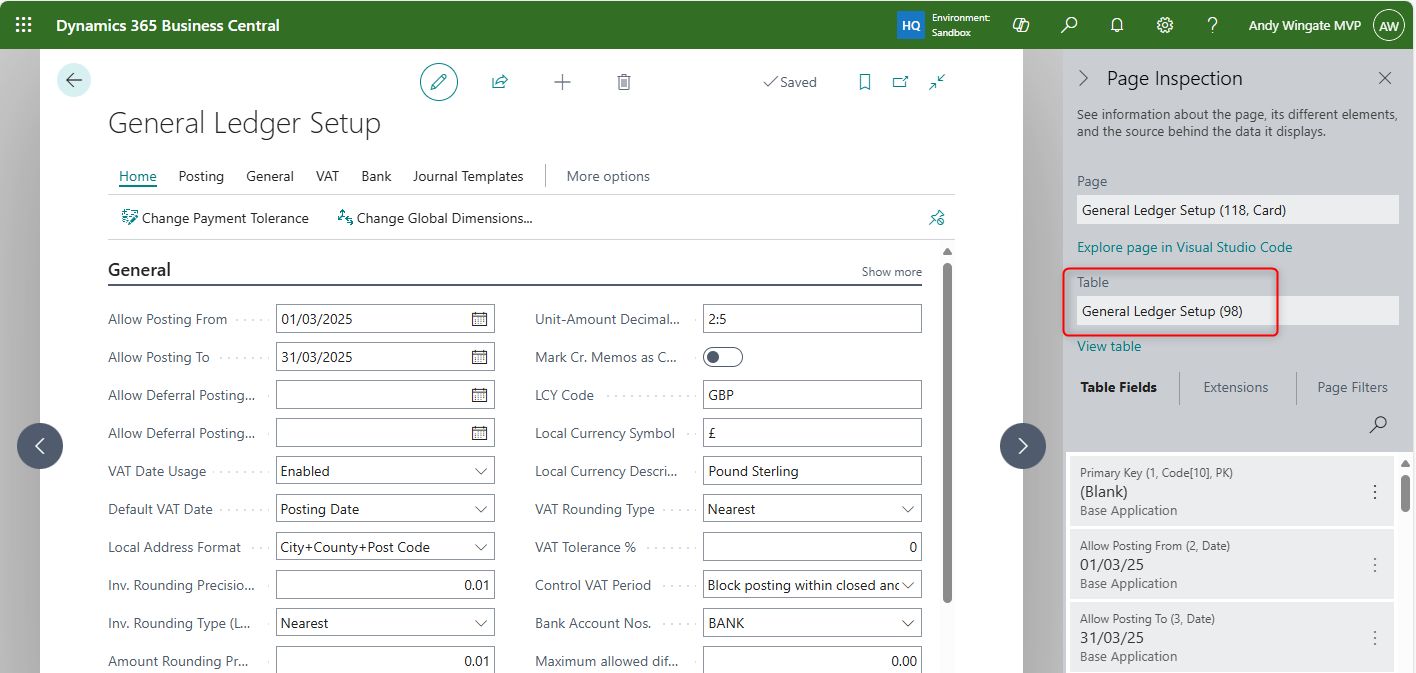Click Change Global Dimensions action
1416x673 pixels.
click(x=435, y=218)
